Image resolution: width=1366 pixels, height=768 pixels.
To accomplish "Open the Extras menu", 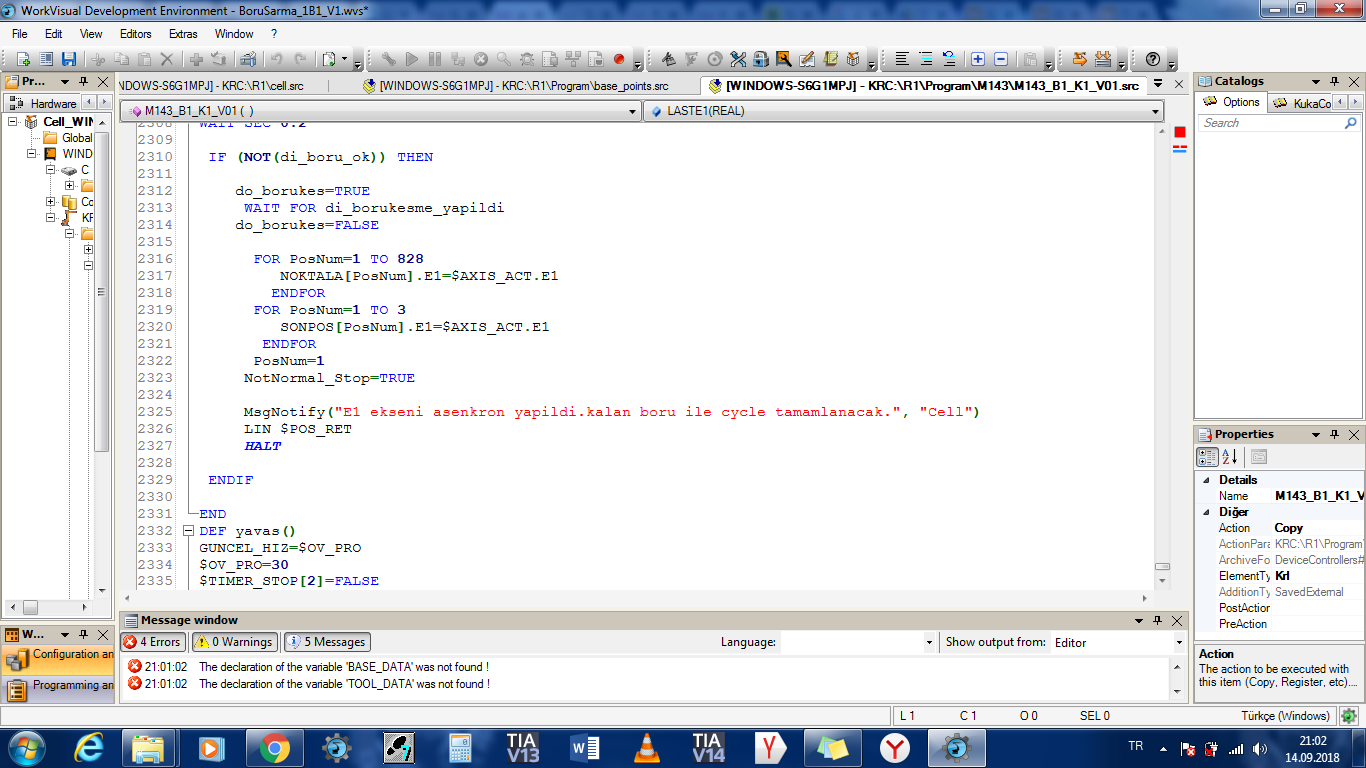I will [x=183, y=34].
